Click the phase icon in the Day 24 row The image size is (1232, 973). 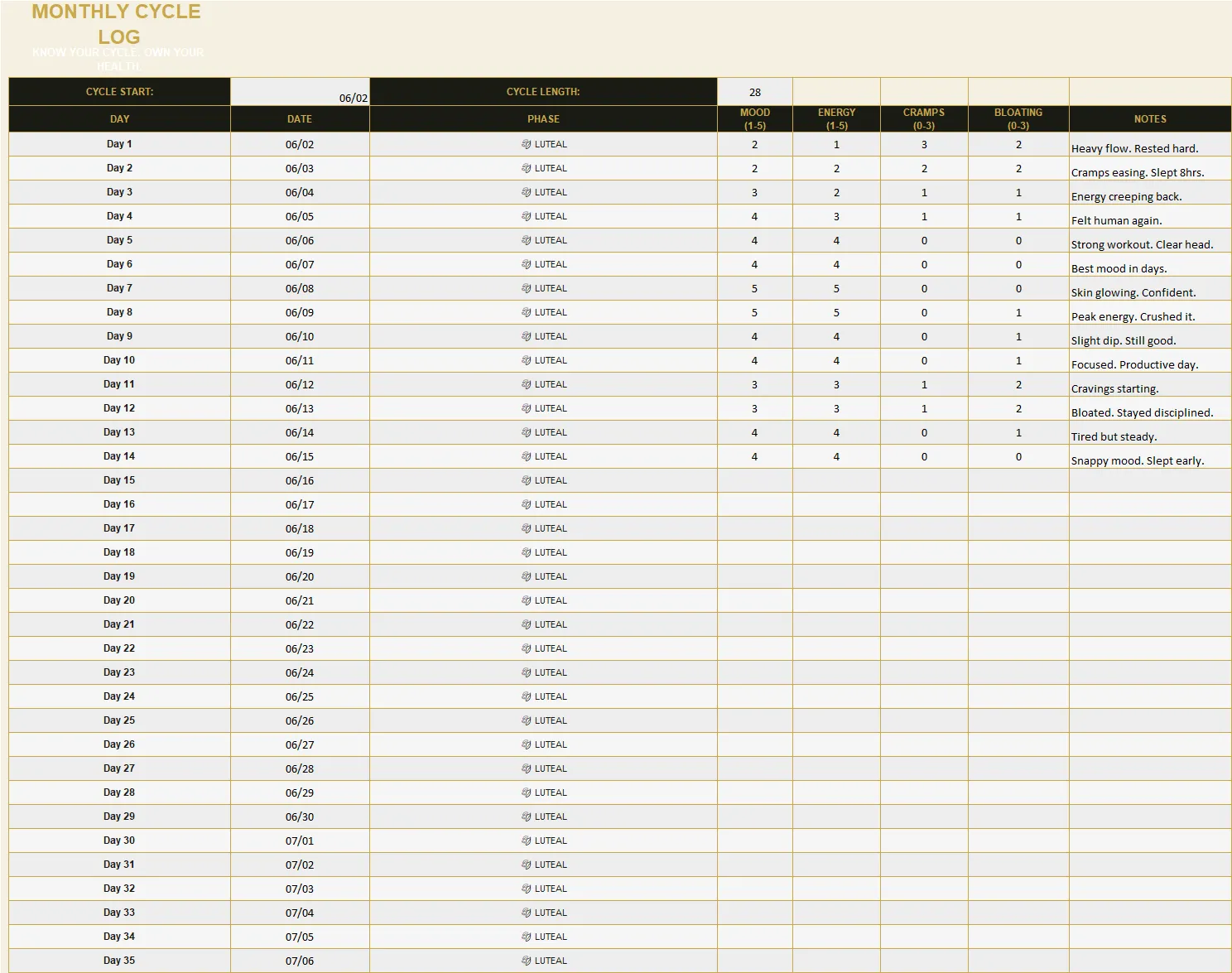pyautogui.click(x=526, y=696)
